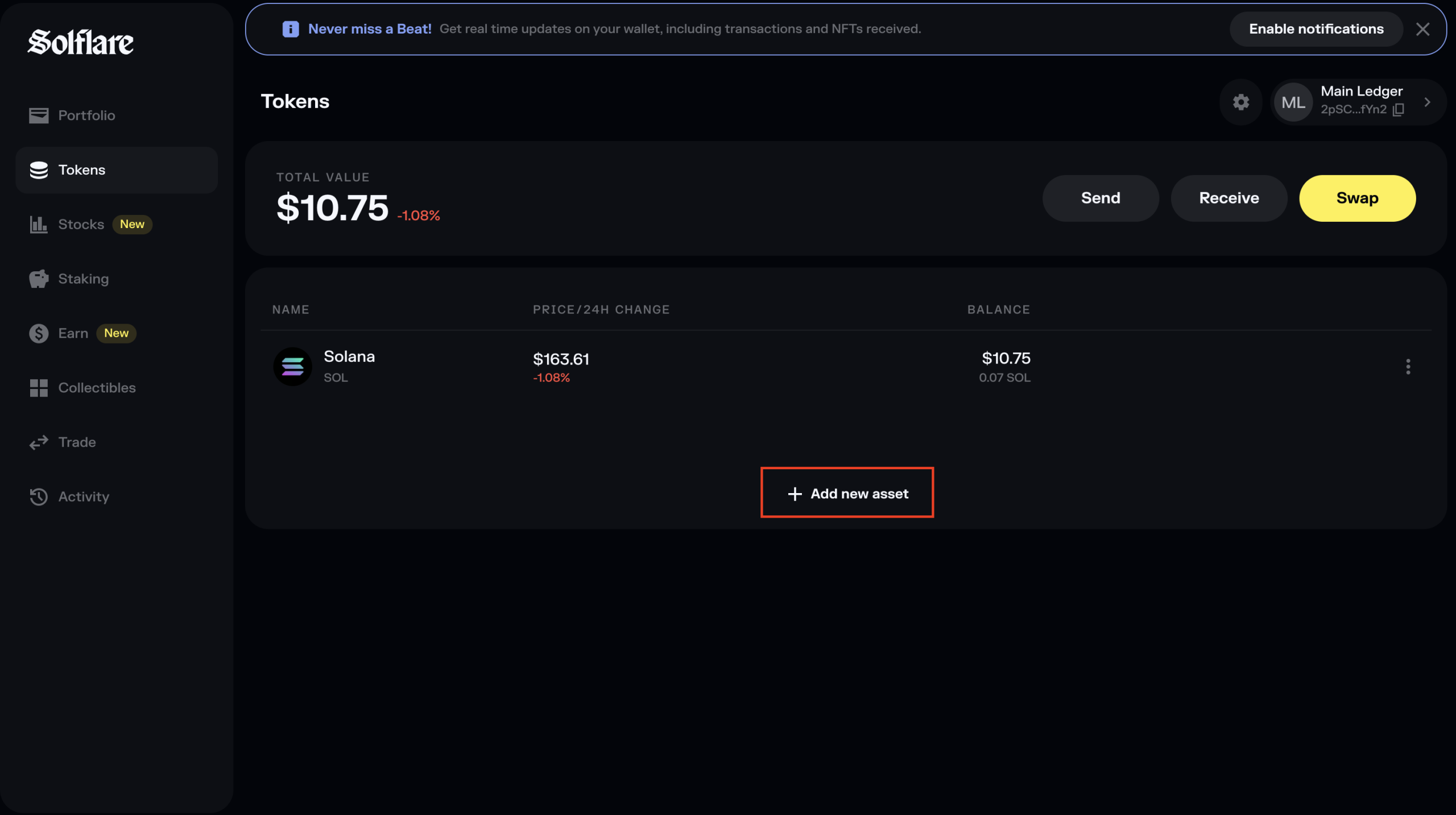Open settings via the gear icon
This screenshot has width=1456, height=815.
click(1240, 102)
